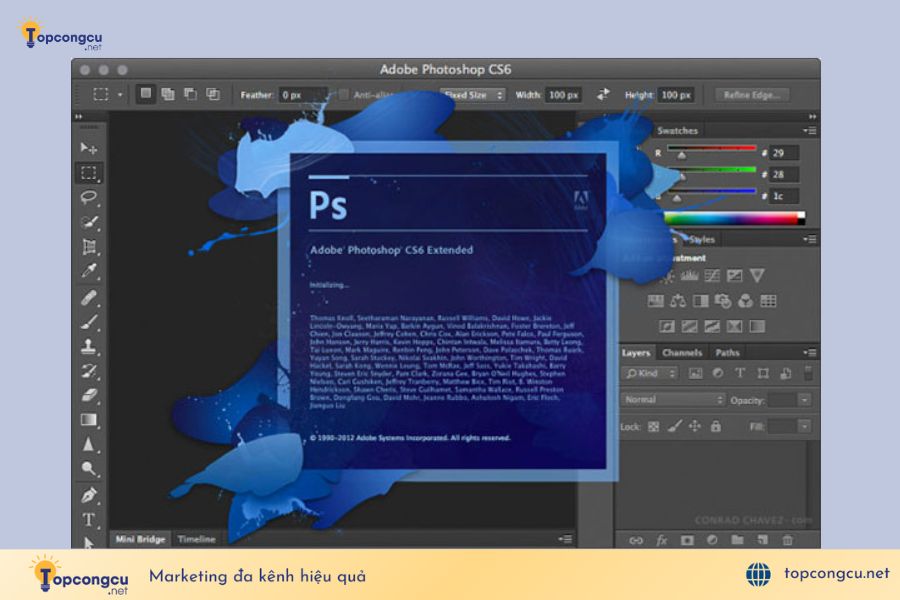The width and height of the screenshot is (900, 600).
Task: Toggle Lock image pixels
Action: point(675,426)
